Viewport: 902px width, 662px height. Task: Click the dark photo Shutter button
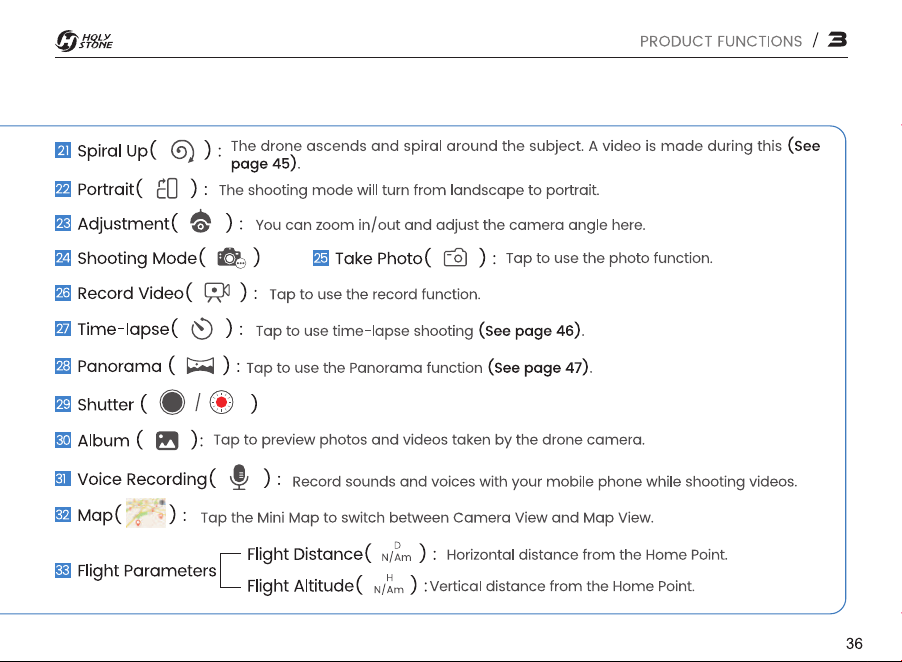[172, 402]
